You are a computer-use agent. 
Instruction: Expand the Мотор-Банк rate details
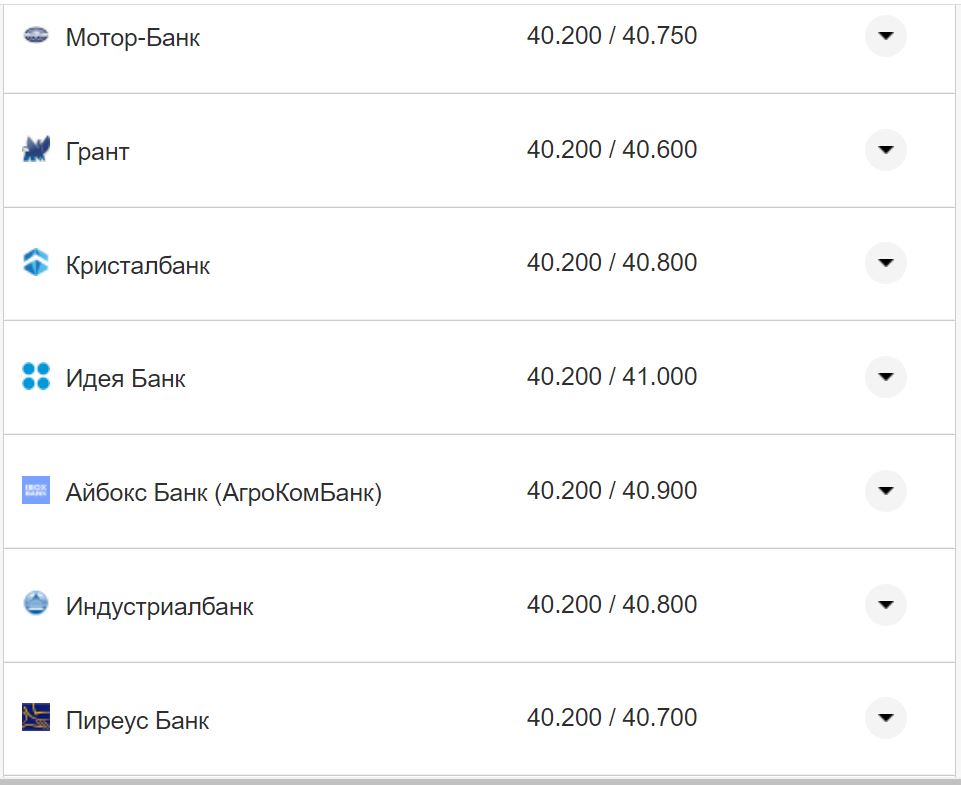pos(885,36)
